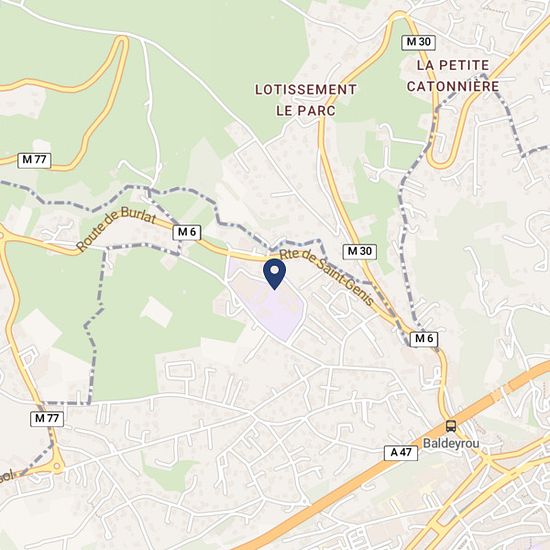The height and width of the screenshot is (550, 550).
Task: Click the Route de Burlat road label
Action: 116,228
